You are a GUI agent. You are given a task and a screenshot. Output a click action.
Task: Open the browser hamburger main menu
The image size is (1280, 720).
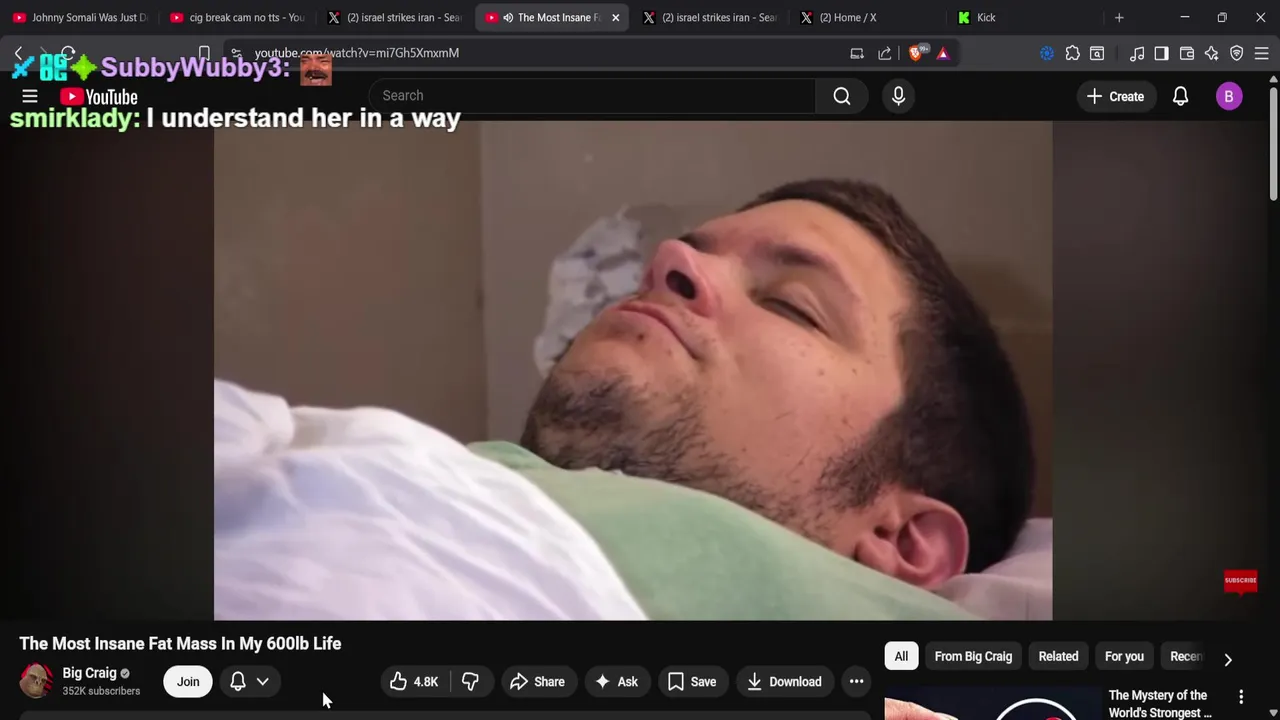pyautogui.click(x=1261, y=53)
